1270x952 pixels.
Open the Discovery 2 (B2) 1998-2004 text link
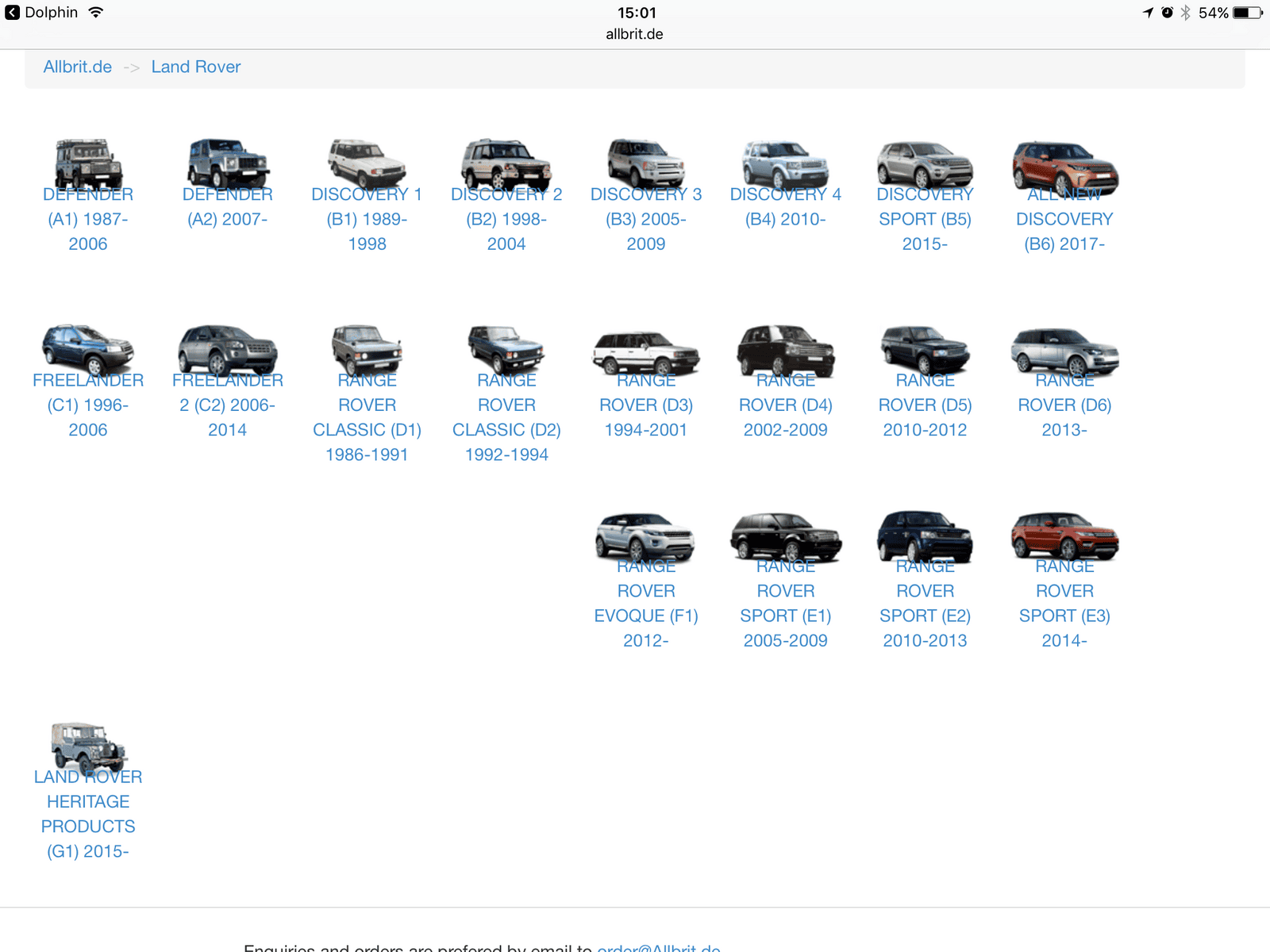click(x=506, y=219)
